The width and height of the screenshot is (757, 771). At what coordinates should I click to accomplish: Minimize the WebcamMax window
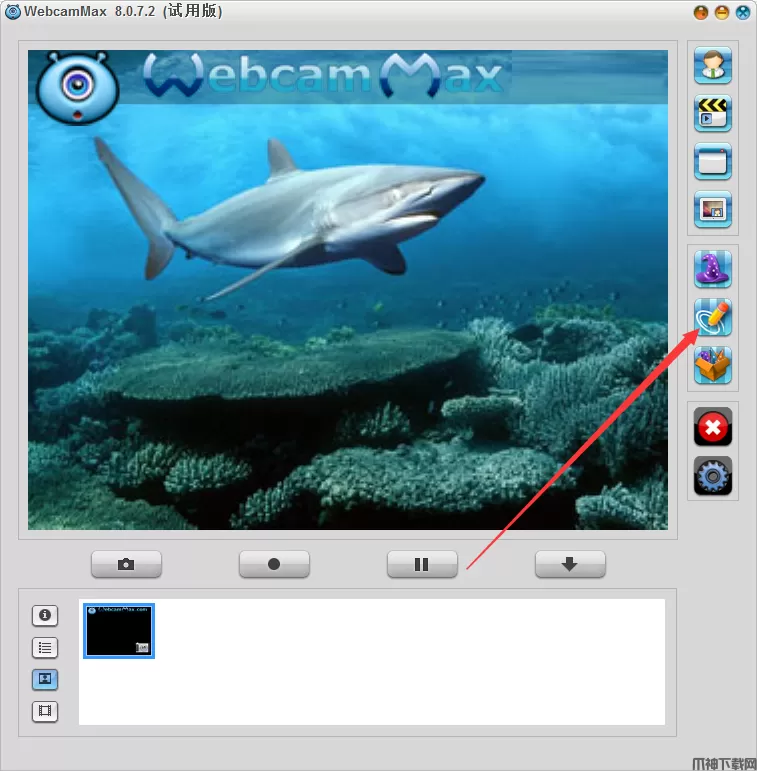pos(722,12)
